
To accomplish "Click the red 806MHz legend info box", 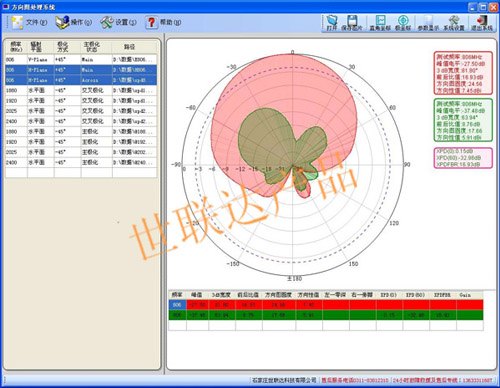I will coord(463,73).
